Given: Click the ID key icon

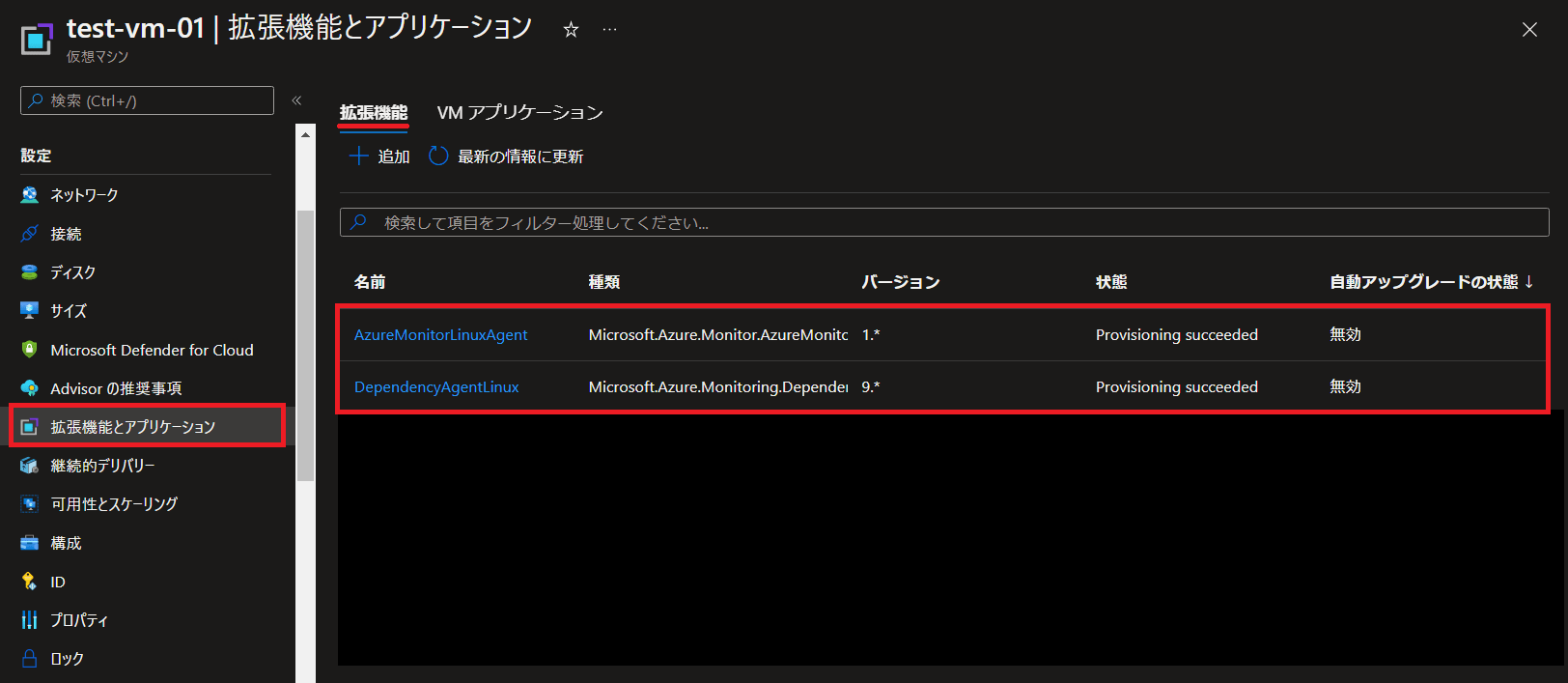Looking at the screenshot, I should coord(30,582).
